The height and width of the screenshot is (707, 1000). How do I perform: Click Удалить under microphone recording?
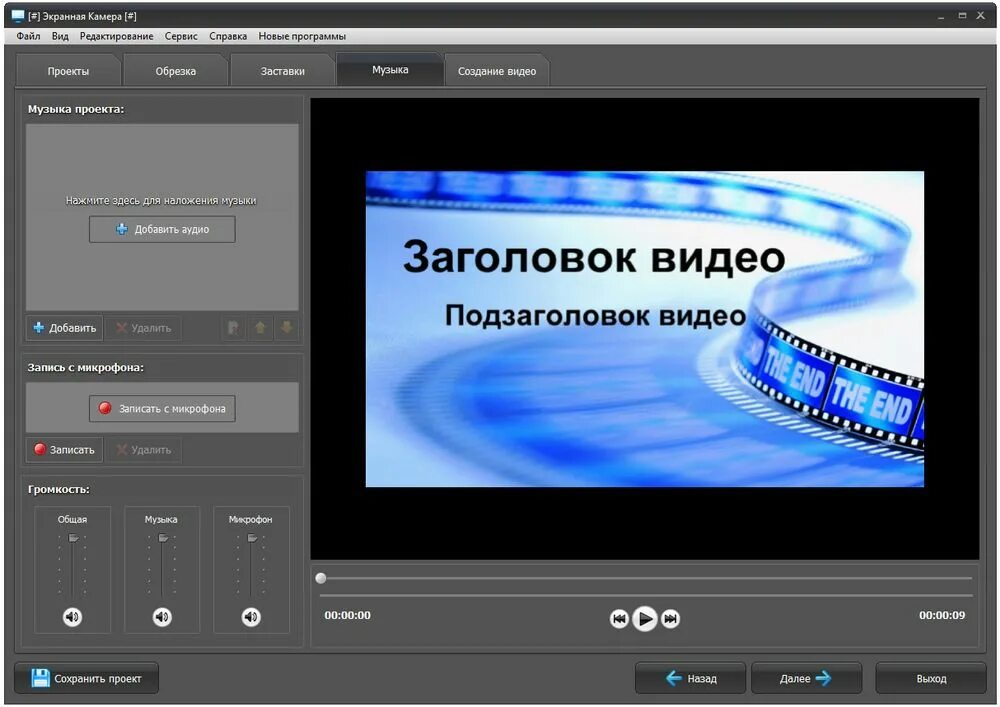click(143, 450)
